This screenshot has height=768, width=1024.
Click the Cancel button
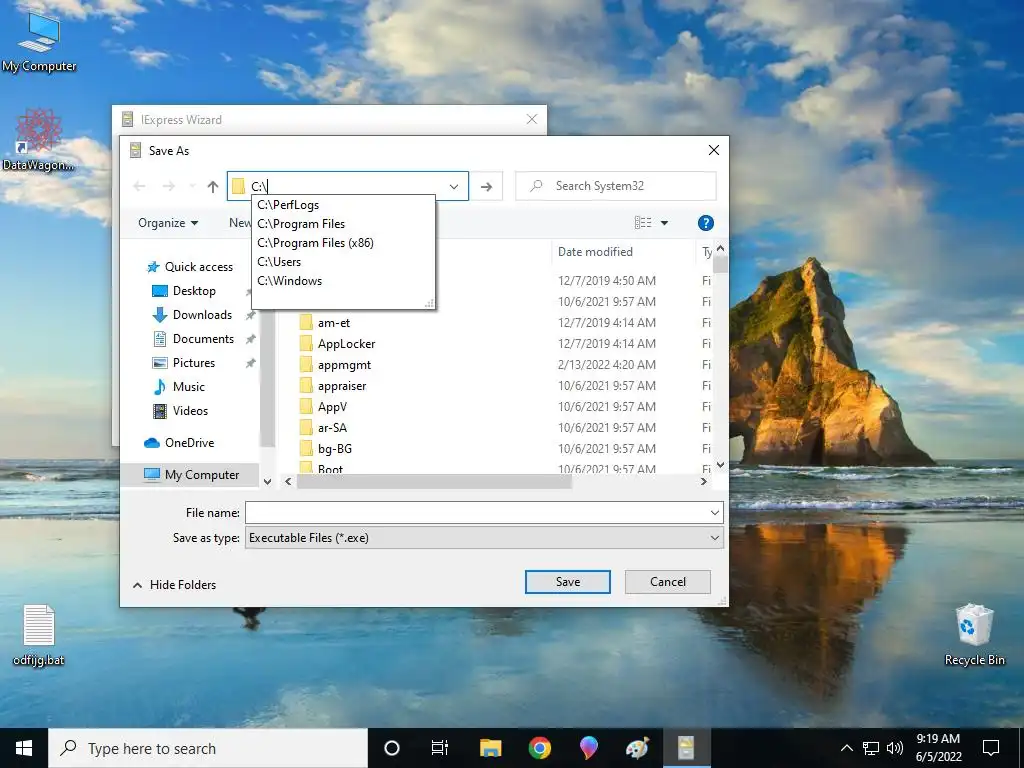[x=667, y=582]
